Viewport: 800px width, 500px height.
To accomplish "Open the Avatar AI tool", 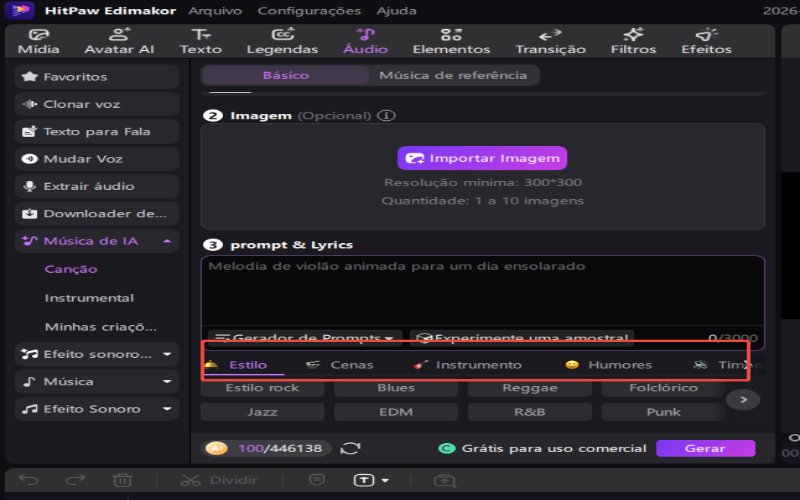I will point(119,42).
